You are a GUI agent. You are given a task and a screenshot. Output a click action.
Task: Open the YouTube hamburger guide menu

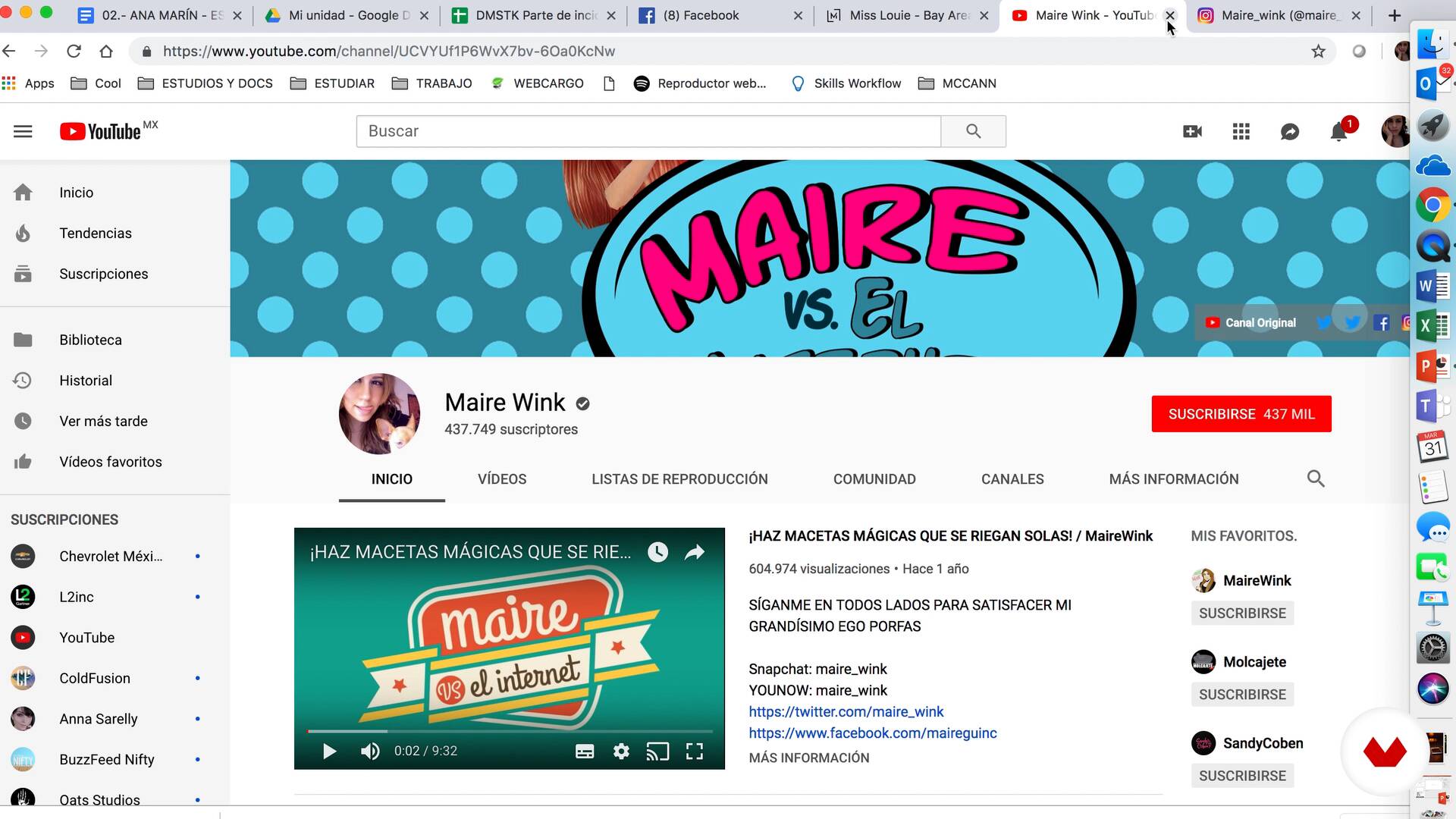(x=23, y=131)
